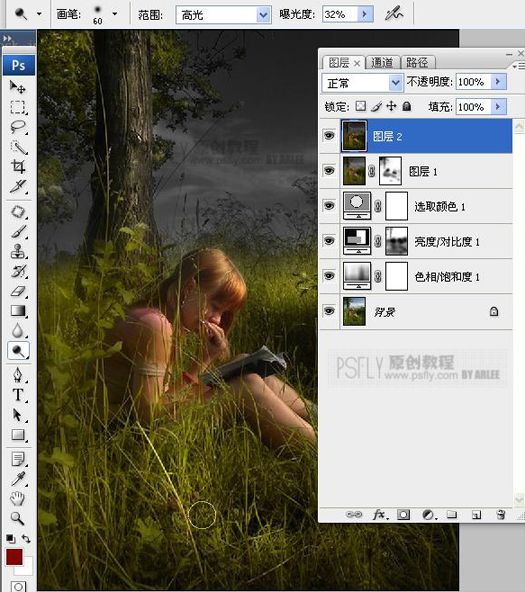
Task: Open the 不透明度 opacity slider arrow
Action: click(498, 82)
